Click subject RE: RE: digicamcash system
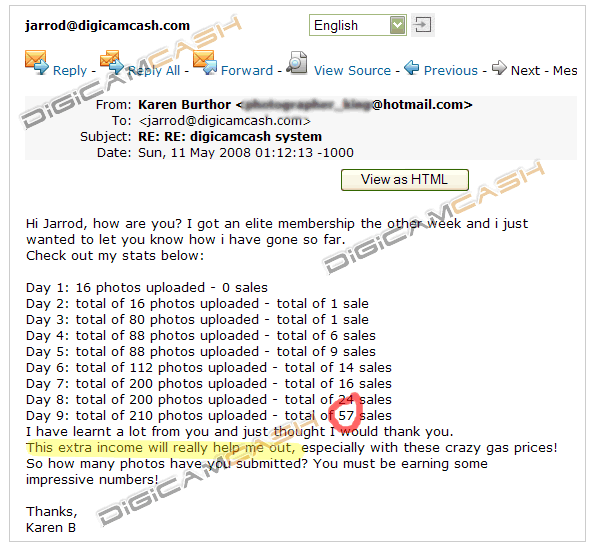This screenshot has height=548, width=600. [x=230, y=137]
